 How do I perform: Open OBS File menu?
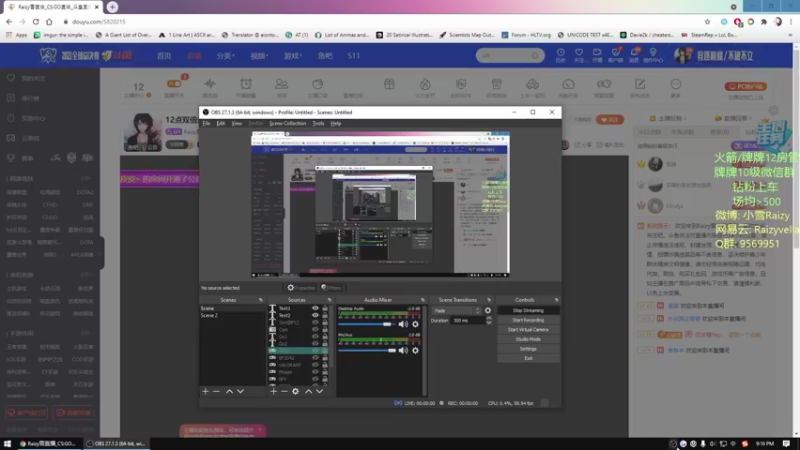tap(206, 123)
